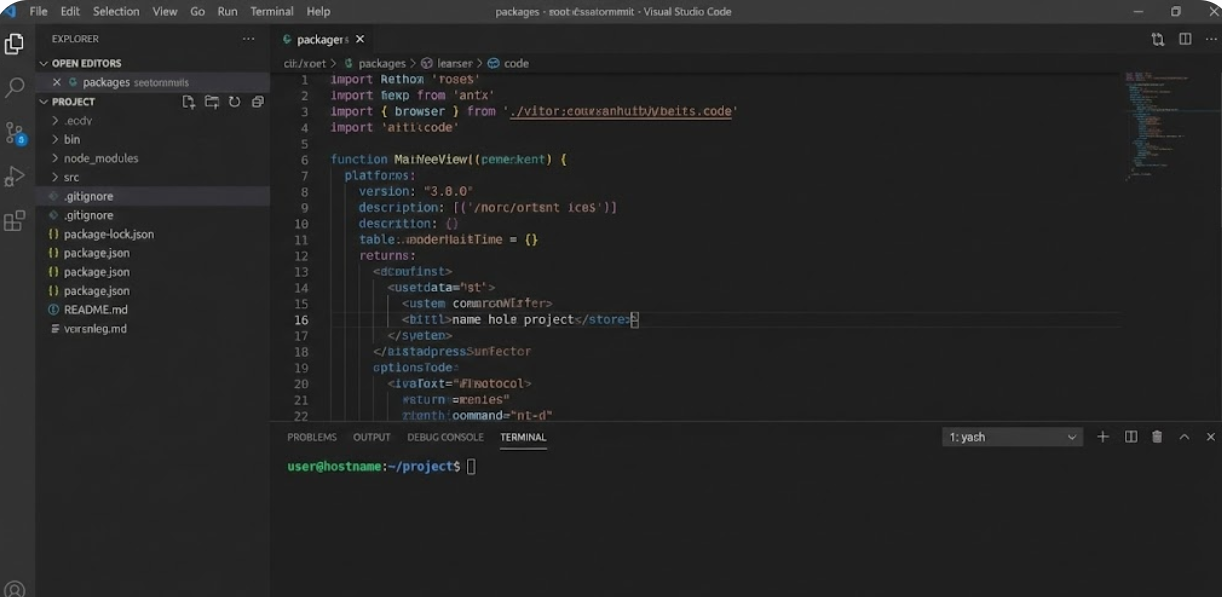Open the Explorer icon in activity bar
Viewport: 1222px width, 597px height.
tap(15, 44)
